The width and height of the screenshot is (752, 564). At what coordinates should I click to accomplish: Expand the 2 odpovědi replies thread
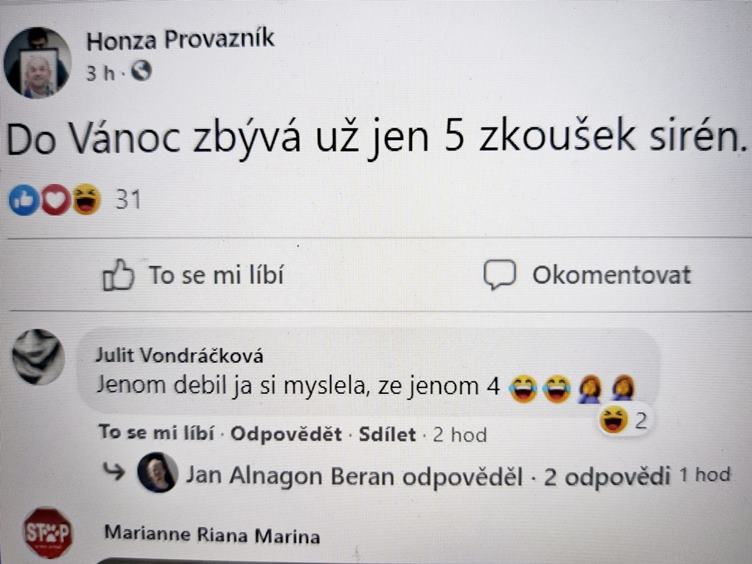coord(607,477)
